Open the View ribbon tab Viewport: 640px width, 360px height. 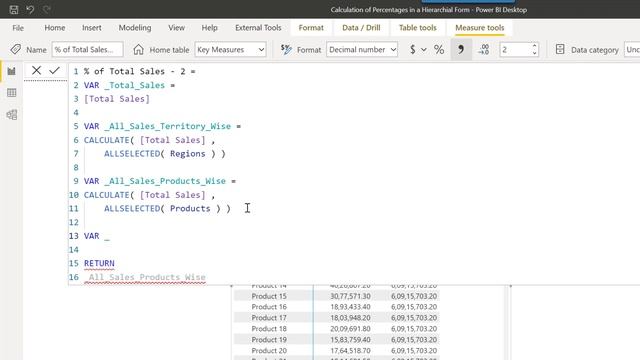tap(176, 28)
